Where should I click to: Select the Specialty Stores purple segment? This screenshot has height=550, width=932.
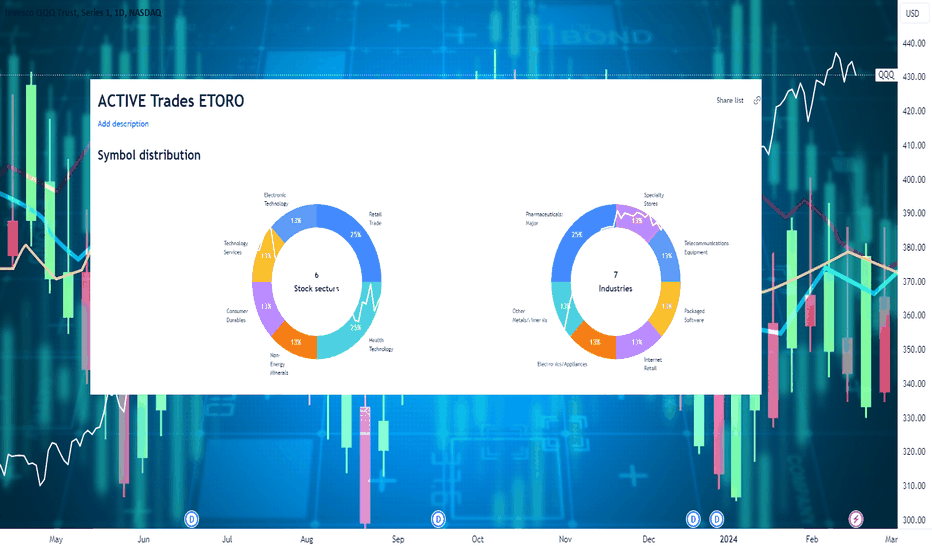pos(637,220)
